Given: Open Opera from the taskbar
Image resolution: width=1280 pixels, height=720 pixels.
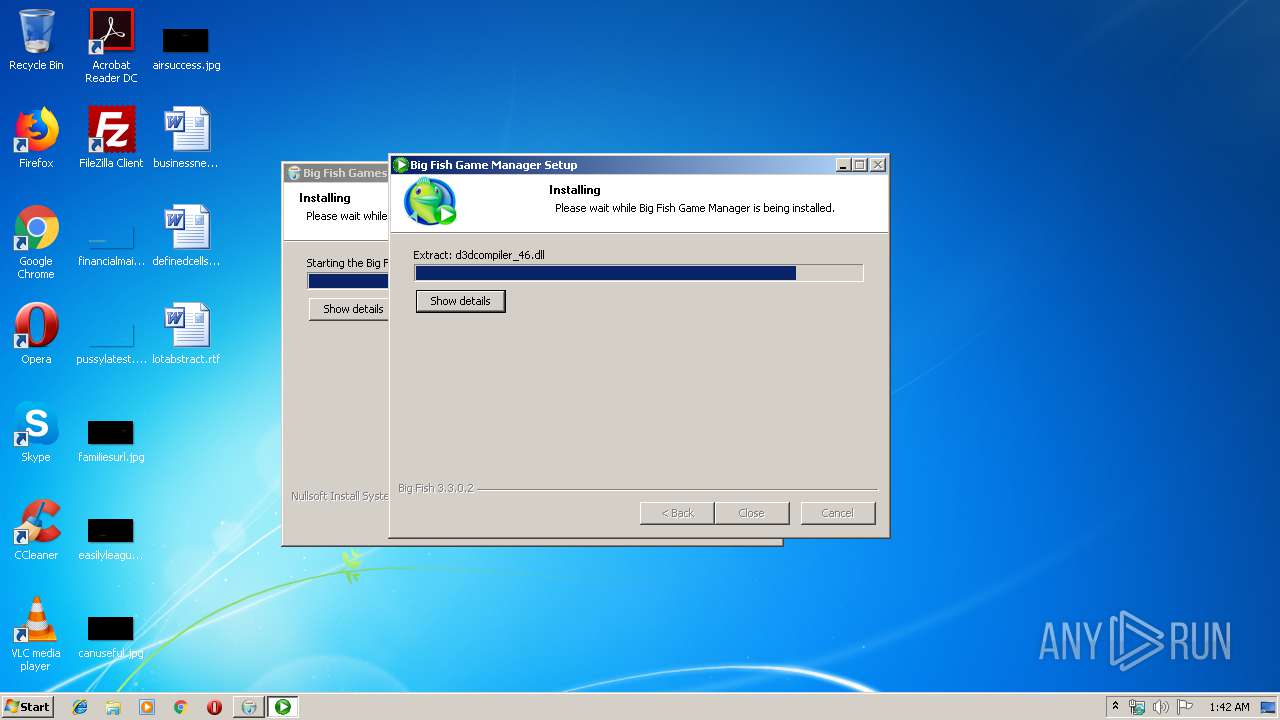Looking at the screenshot, I should (214, 707).
